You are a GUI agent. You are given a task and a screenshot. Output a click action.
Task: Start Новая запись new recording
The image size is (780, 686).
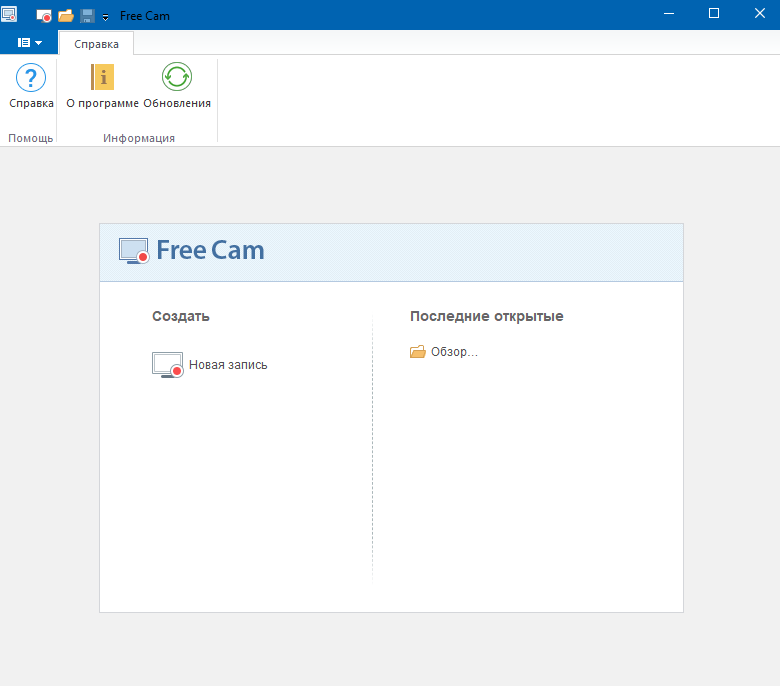pos(209,365)
